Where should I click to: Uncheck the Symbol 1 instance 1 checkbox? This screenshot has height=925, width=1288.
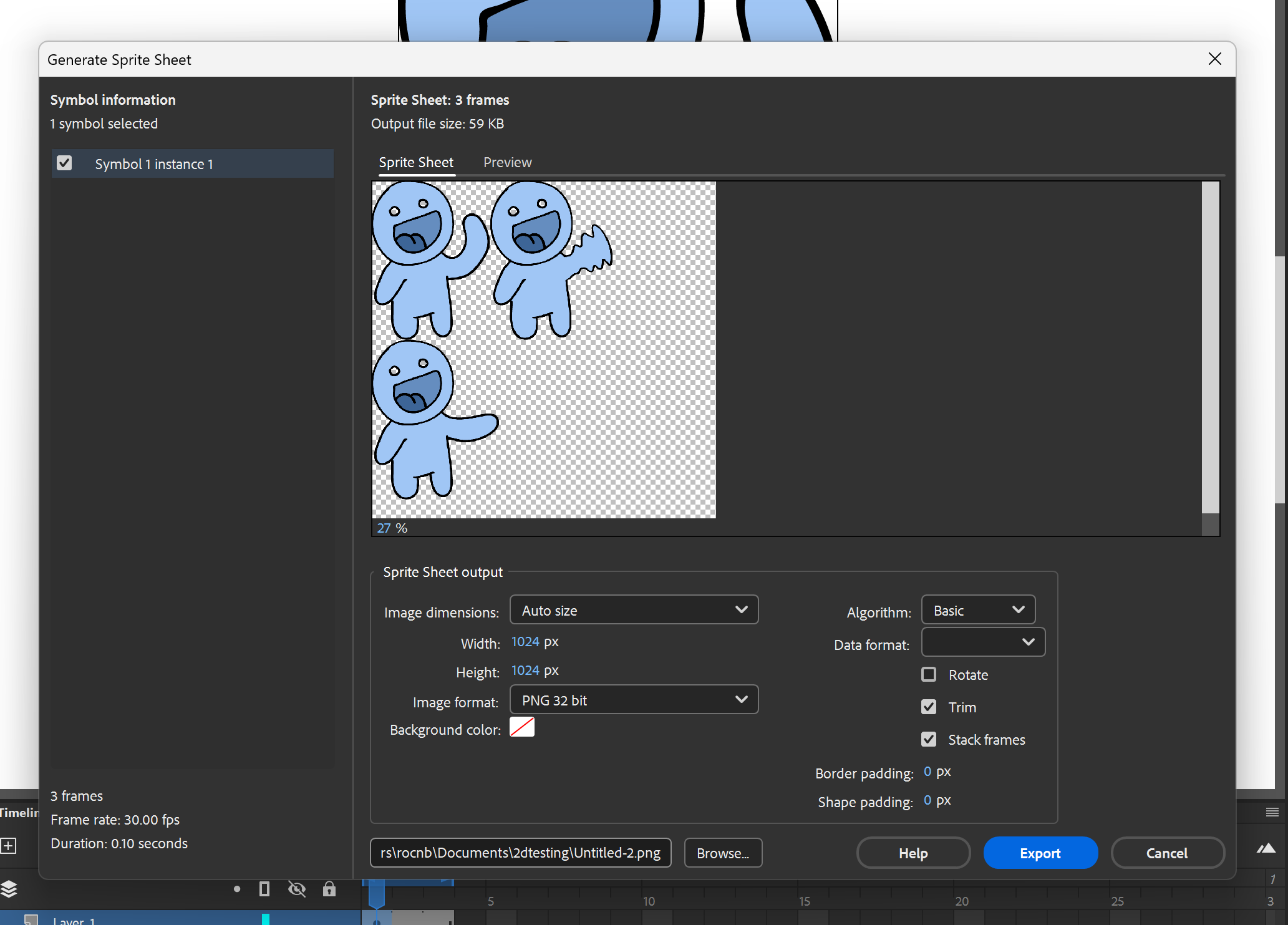point(64,163)
